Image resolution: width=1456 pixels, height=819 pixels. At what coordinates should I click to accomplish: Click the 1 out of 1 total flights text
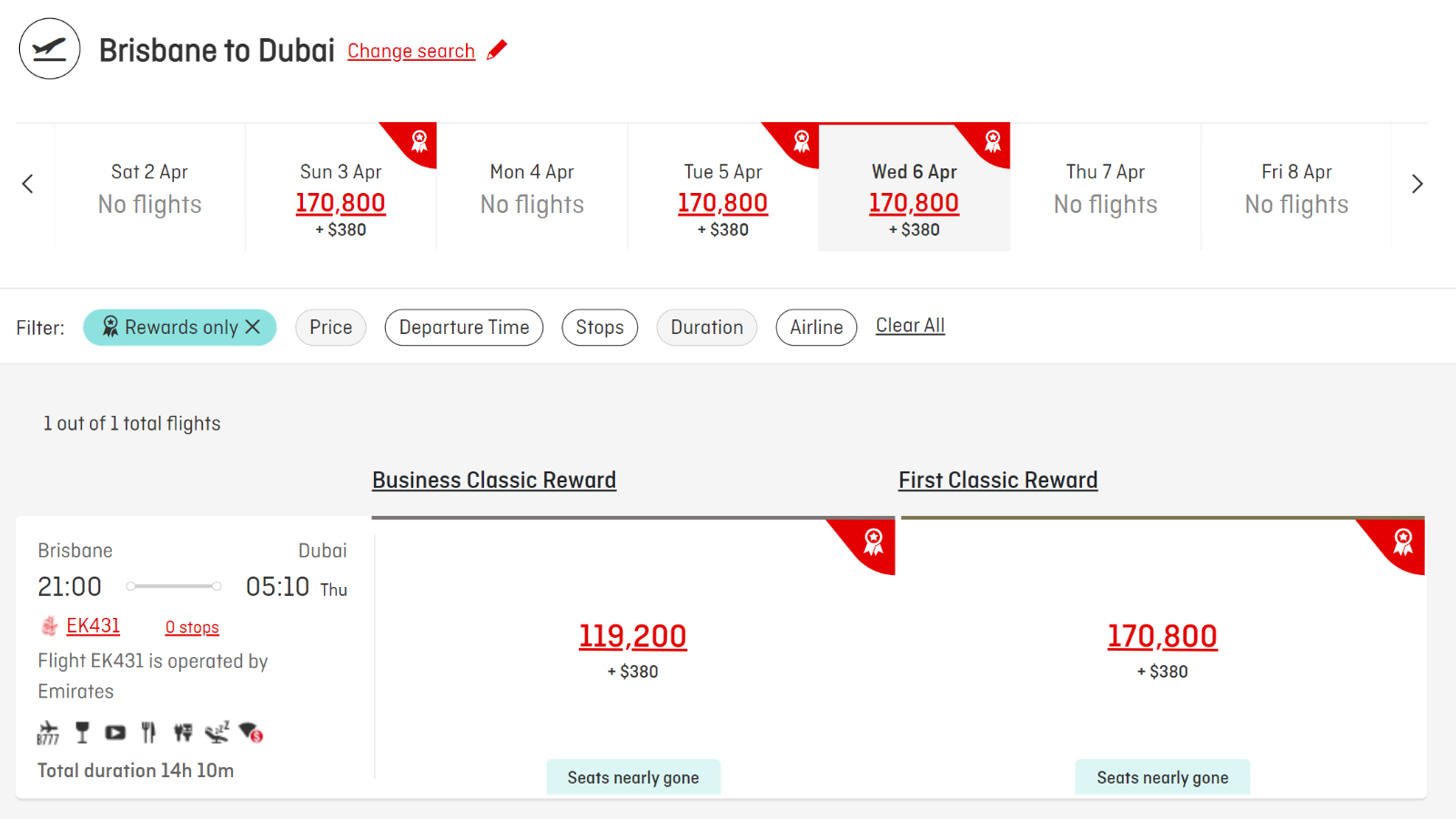[132, 424]
